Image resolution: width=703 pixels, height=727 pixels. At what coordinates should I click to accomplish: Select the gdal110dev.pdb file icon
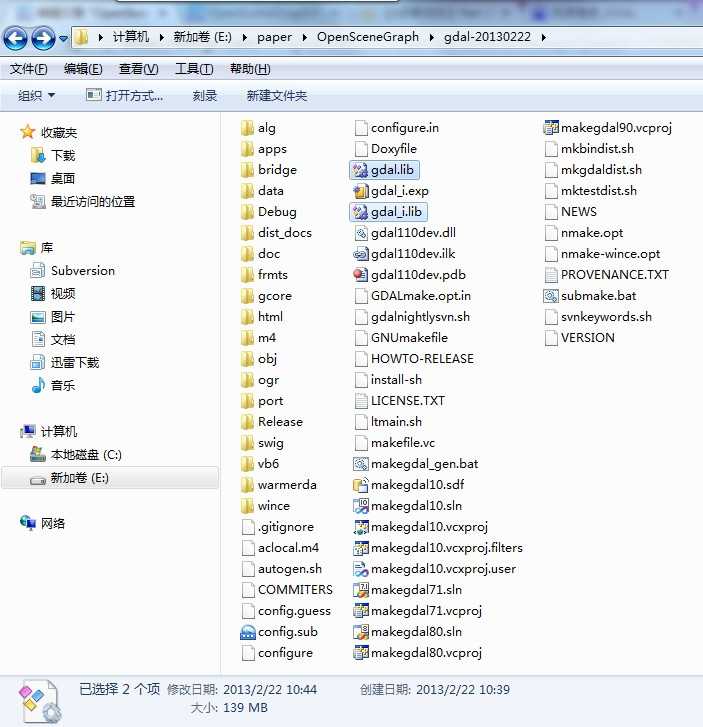coord(361,275)
